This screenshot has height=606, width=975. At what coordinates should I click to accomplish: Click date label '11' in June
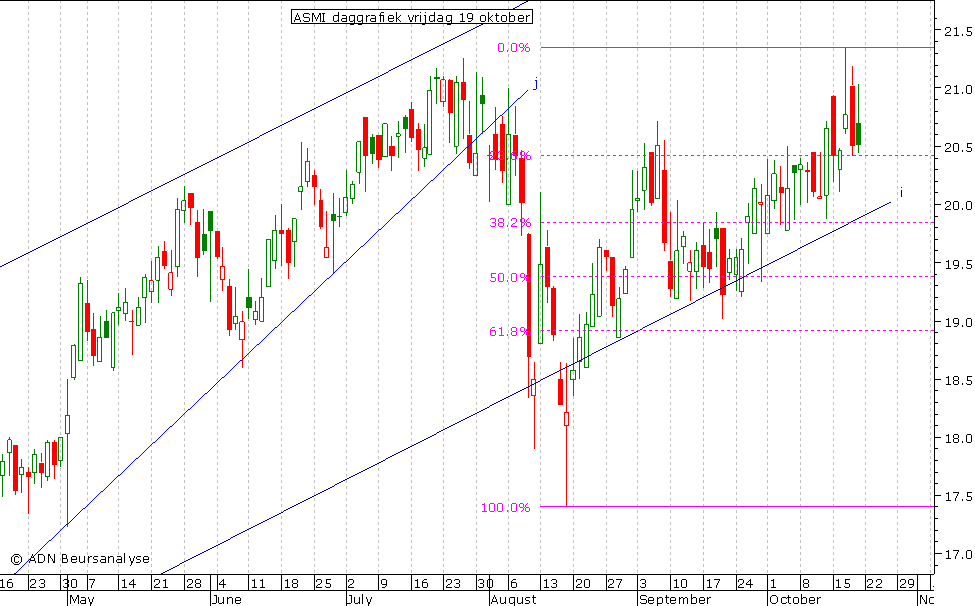point(257,584)
